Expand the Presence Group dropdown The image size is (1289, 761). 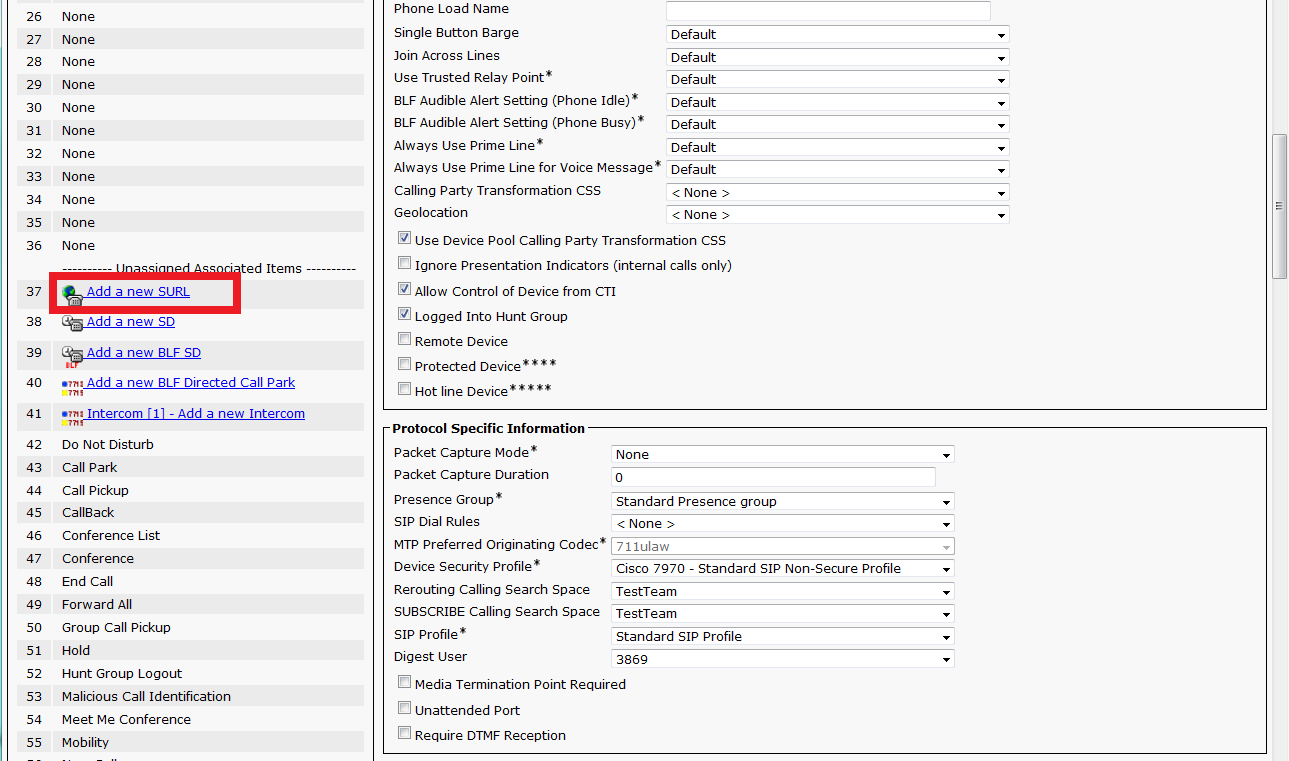(x=782, y=502)
